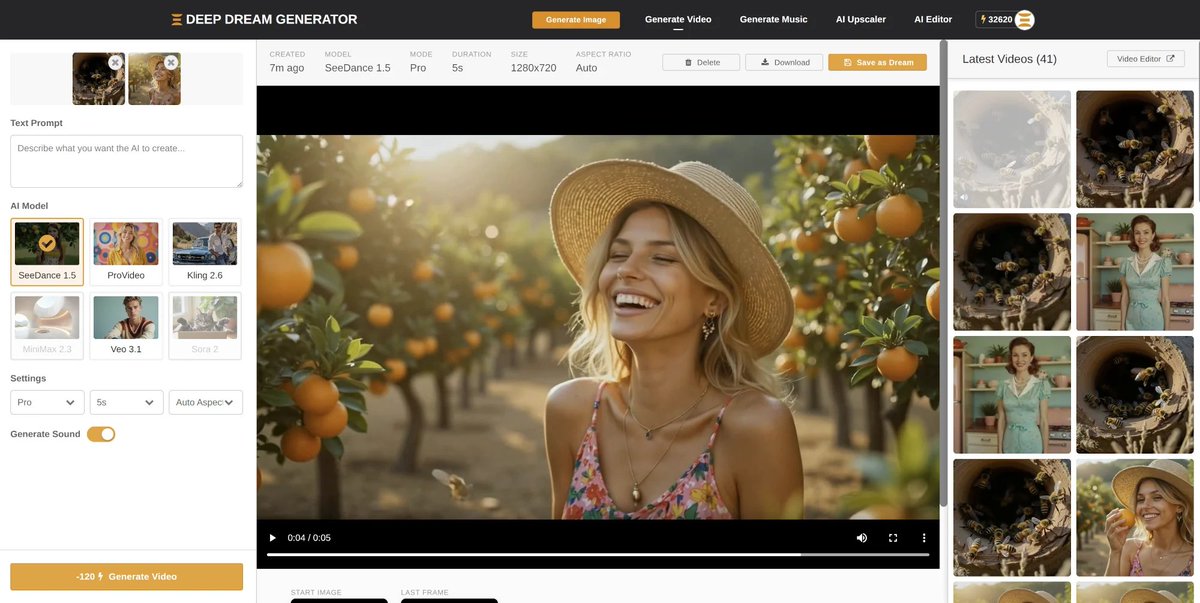The image size is (1200, 603).
Task: Remove the beehive start image
Action: tap(116, 62)
